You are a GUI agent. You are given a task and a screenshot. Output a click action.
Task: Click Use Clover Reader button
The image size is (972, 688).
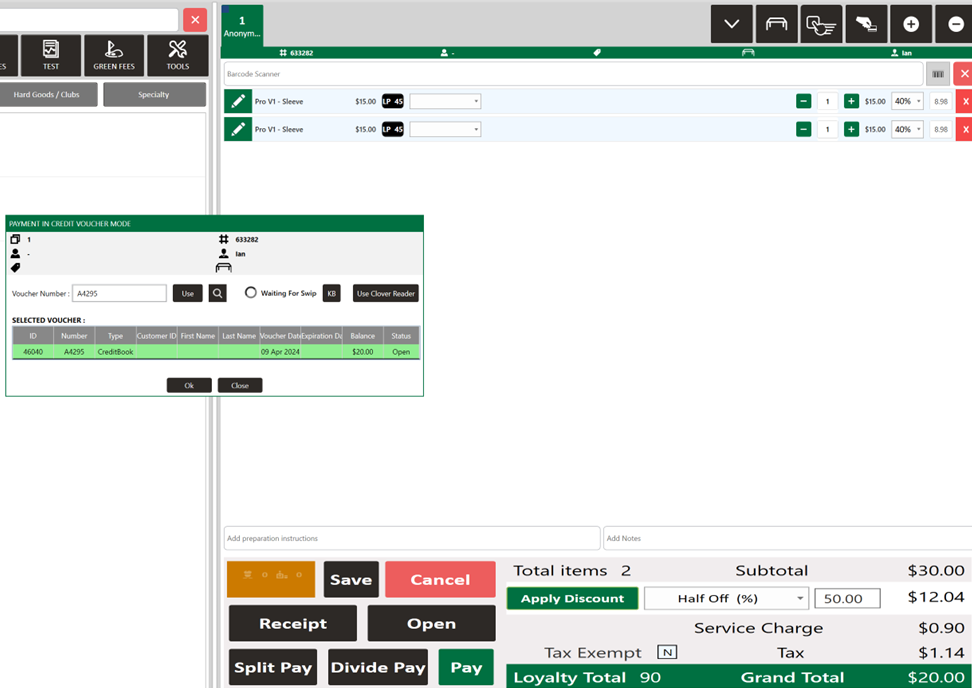coord(386,294)
